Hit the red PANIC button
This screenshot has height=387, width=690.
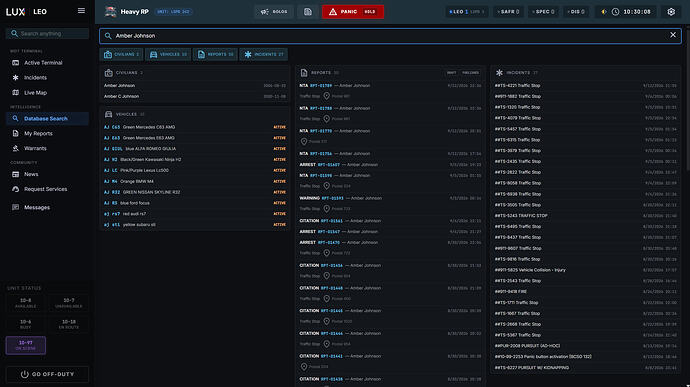352,12
